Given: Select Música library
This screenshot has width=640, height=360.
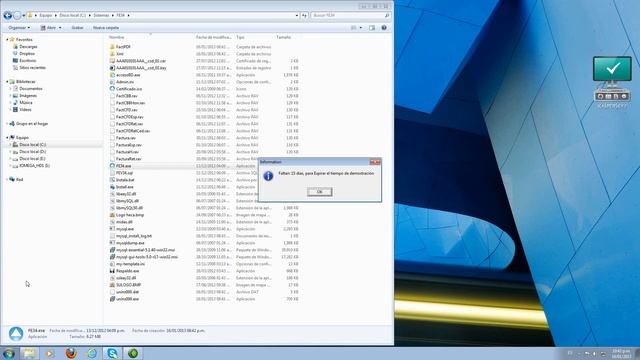Looking at the screenshot, I should (26, 102).
